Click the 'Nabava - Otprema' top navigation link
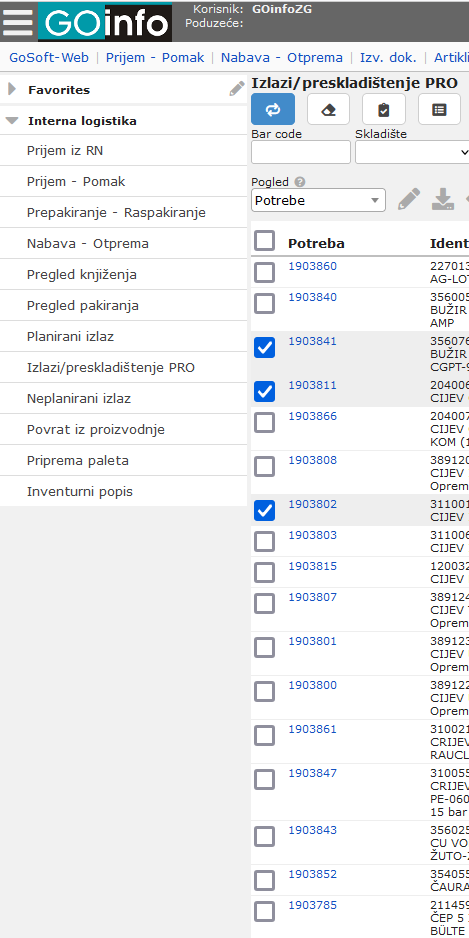Image resolution: width=469 pixels, height=938 pixels. tap(282, 57)
